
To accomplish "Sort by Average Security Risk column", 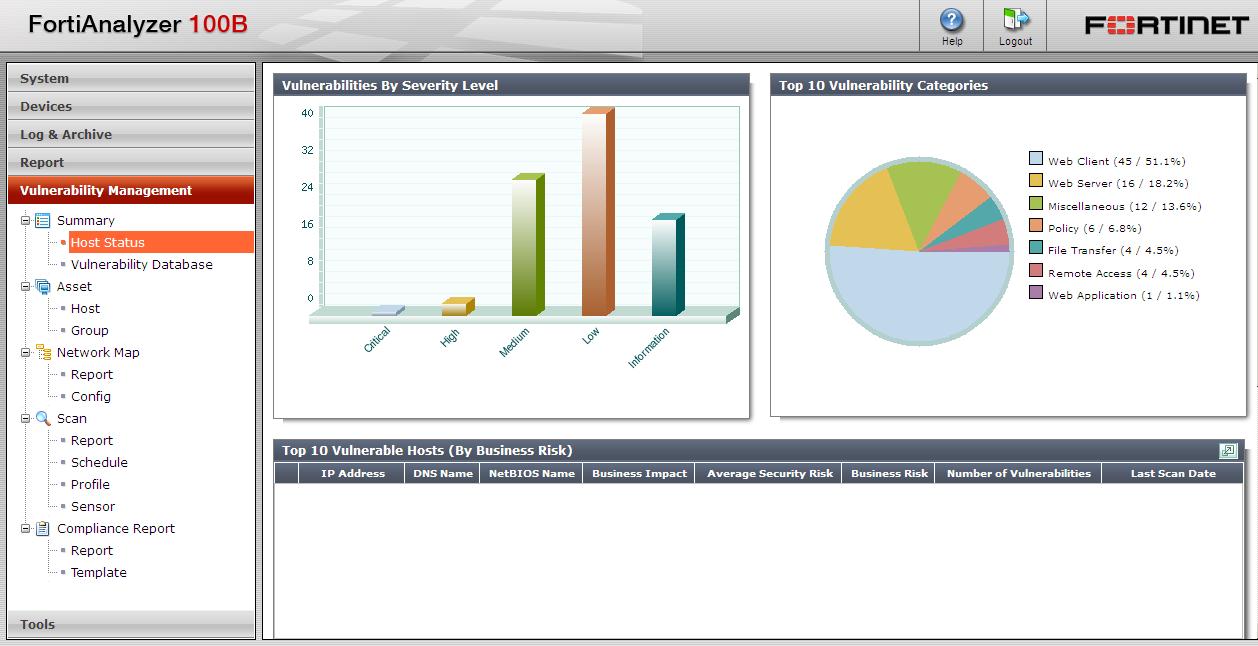I will (769, 473).
